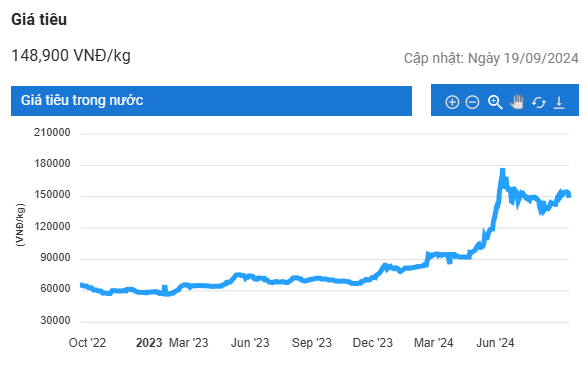Select the magnifier selection zoom tool
Viewport: 588px width, 366px height.
495,102
